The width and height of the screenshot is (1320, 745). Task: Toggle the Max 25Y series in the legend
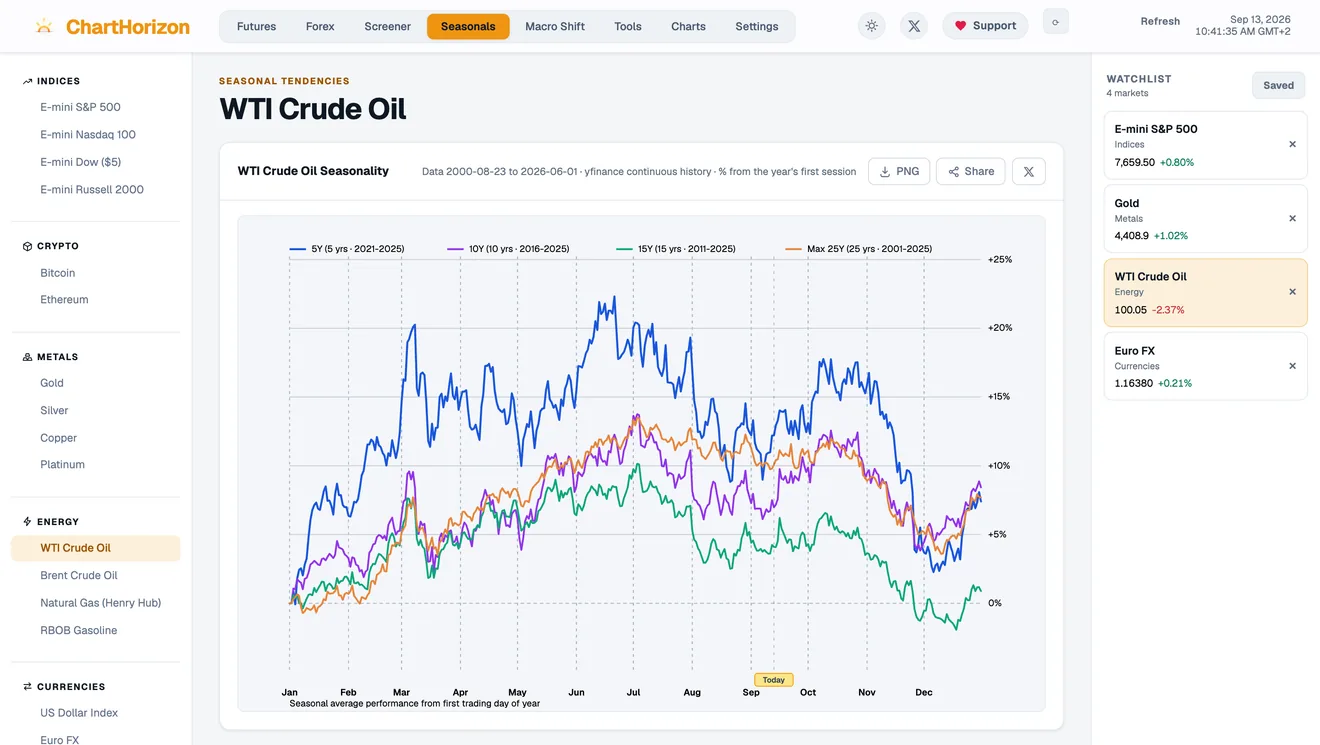coord(859,249)
